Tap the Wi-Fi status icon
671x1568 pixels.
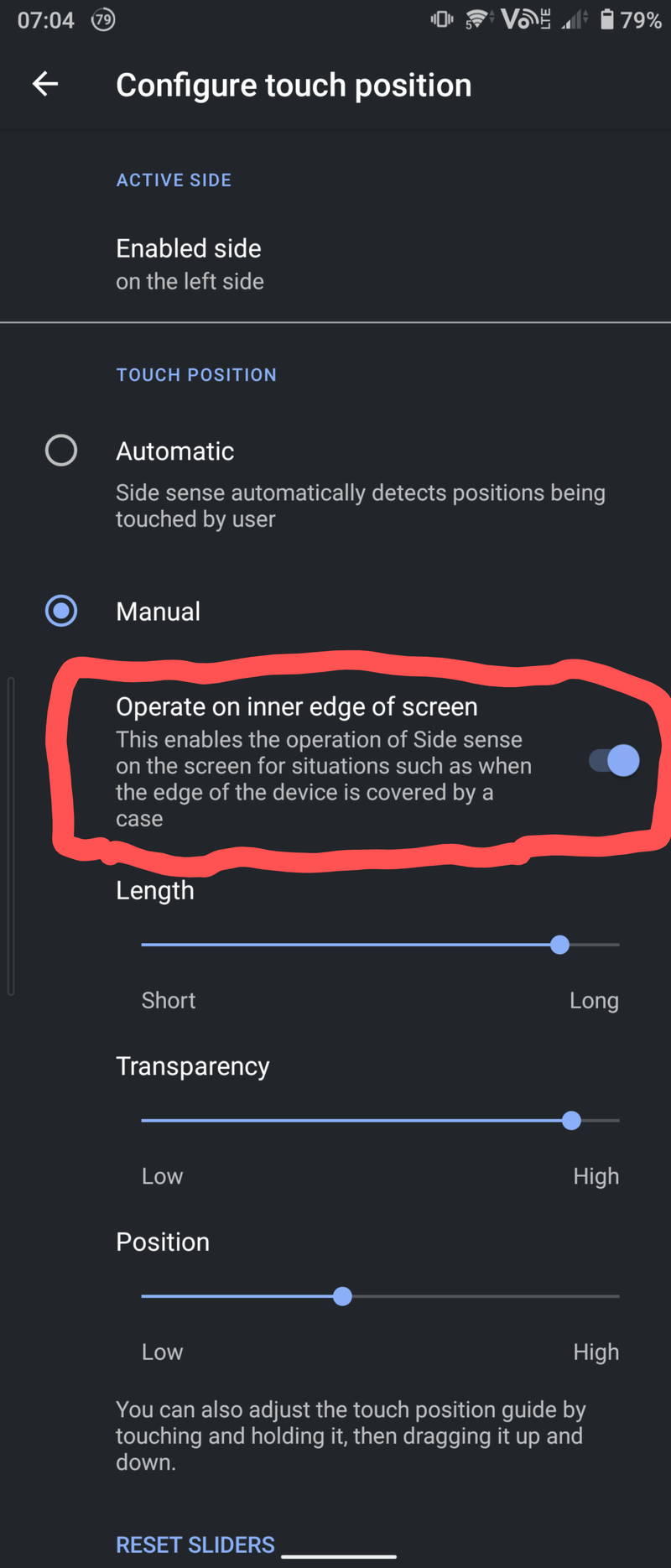click(x=478, y=19)
